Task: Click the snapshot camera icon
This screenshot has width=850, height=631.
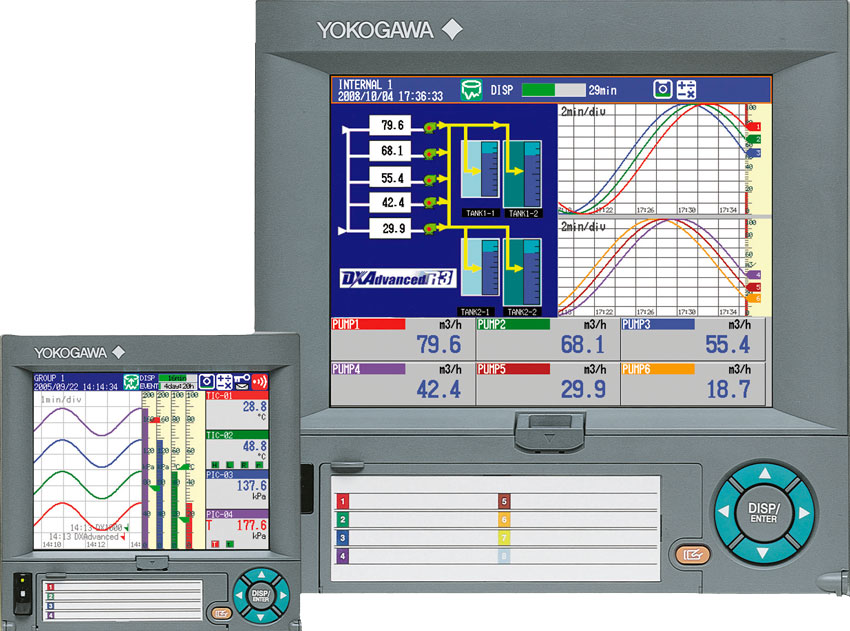Action: (x=662, y=89)
